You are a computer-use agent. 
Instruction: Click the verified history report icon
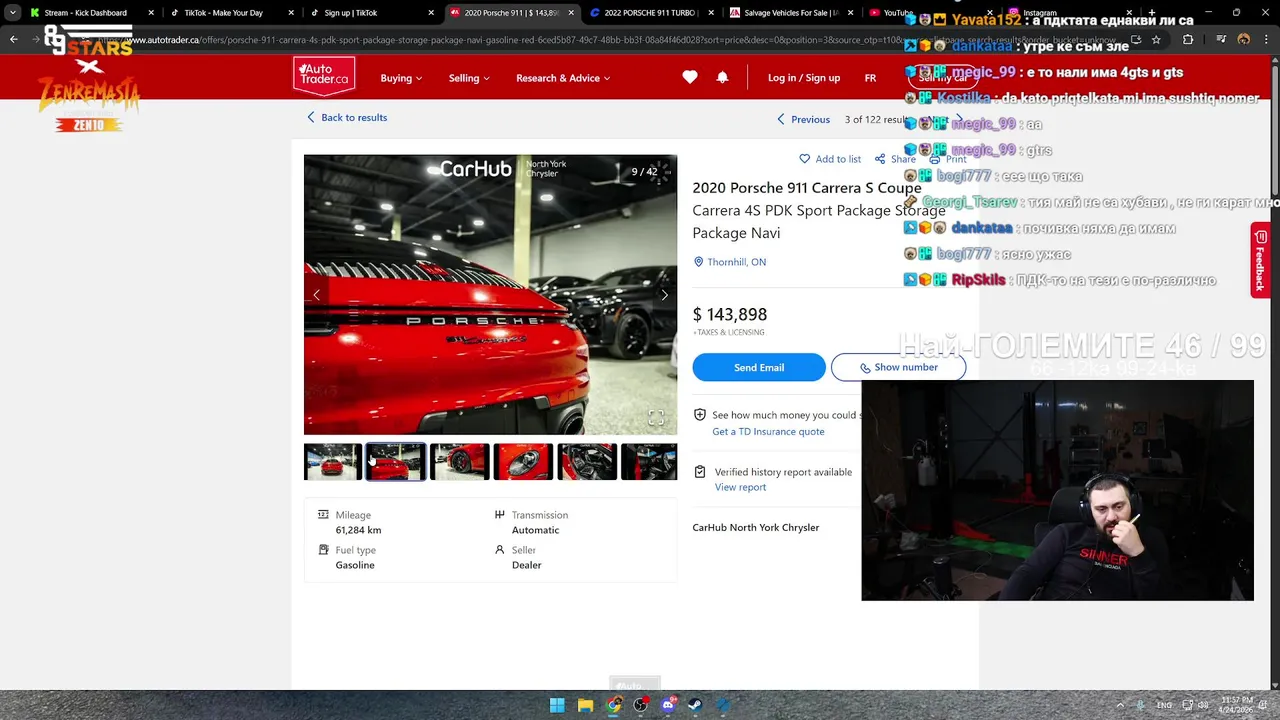(x=700, y=472)
